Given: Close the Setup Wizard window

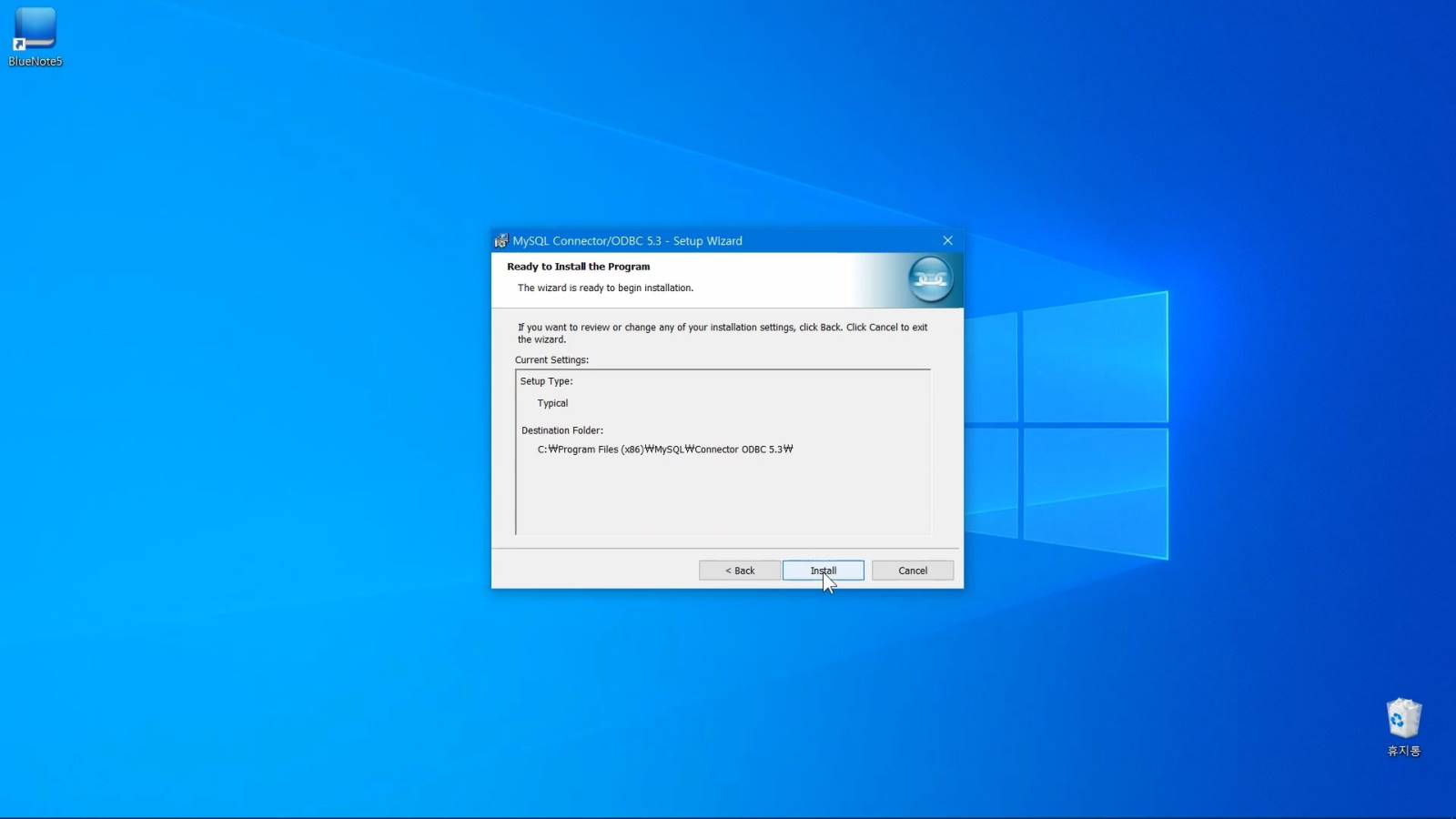Looking at the screenshot, I should pyautogui.click(x=947, y=241).
